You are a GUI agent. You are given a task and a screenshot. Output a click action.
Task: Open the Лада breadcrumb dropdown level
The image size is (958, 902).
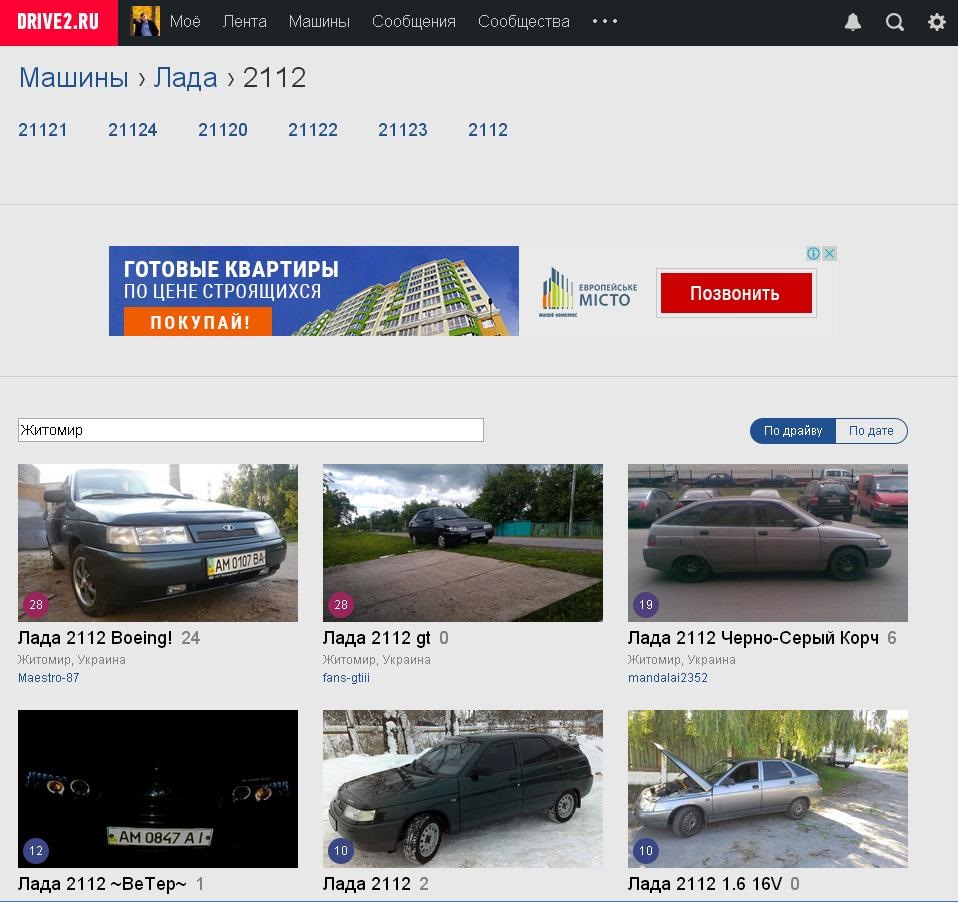(x=184, y=78)
